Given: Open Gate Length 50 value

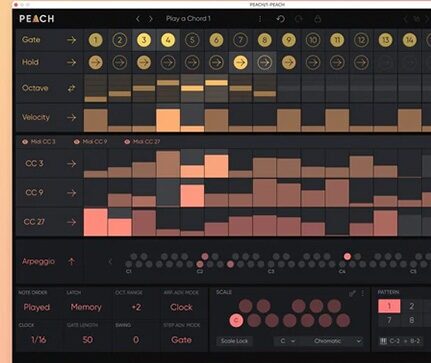Looking at the screenshot, I should click(87, 340).
